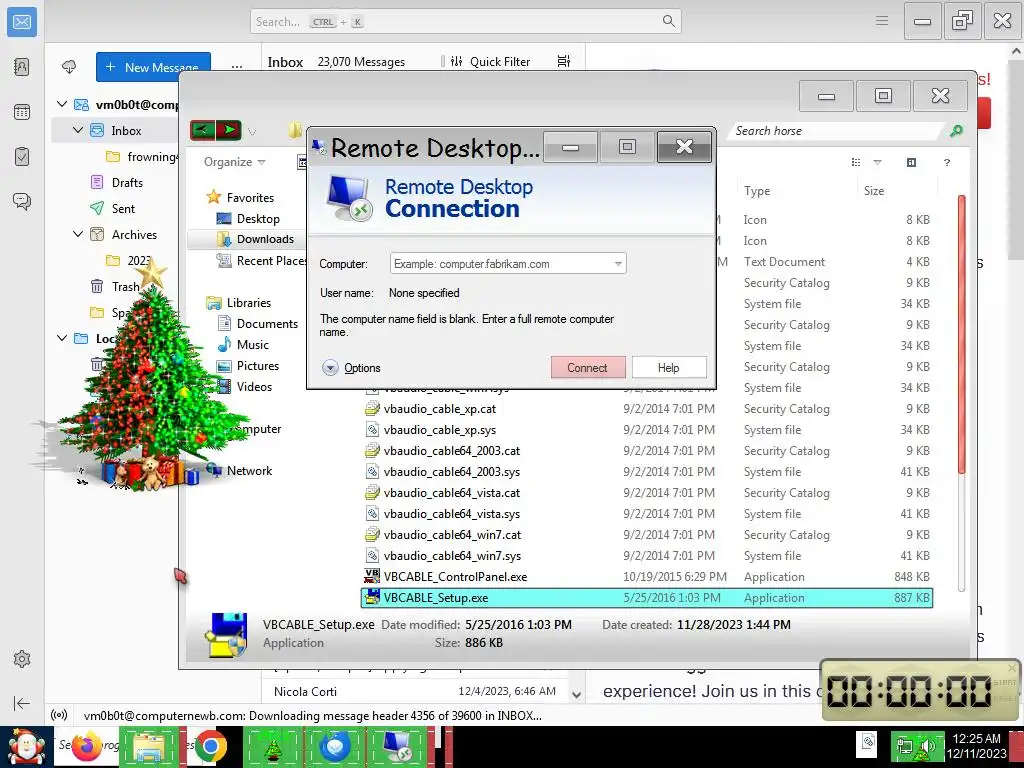This screenshot has height=768, width=1024.
Task: Open folder pane options ellipsis menu
Action: [x=236, y=67]
